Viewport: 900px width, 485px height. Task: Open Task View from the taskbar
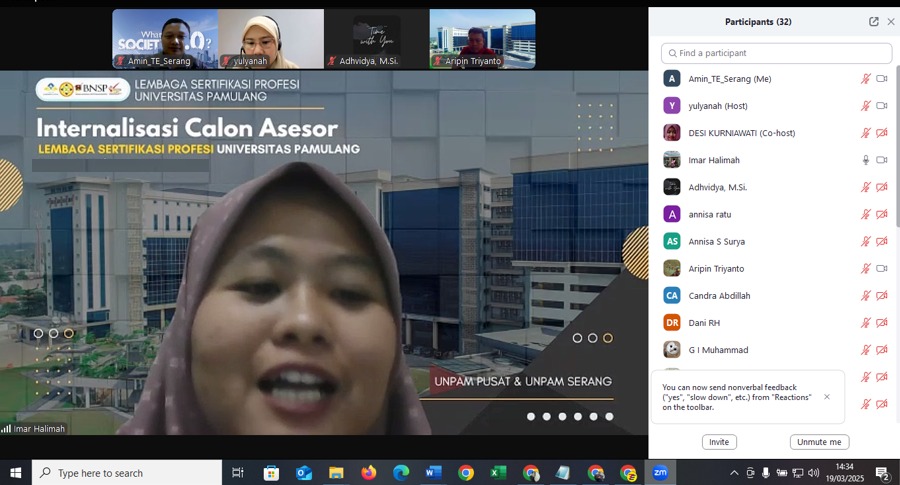tap(238, 472)
